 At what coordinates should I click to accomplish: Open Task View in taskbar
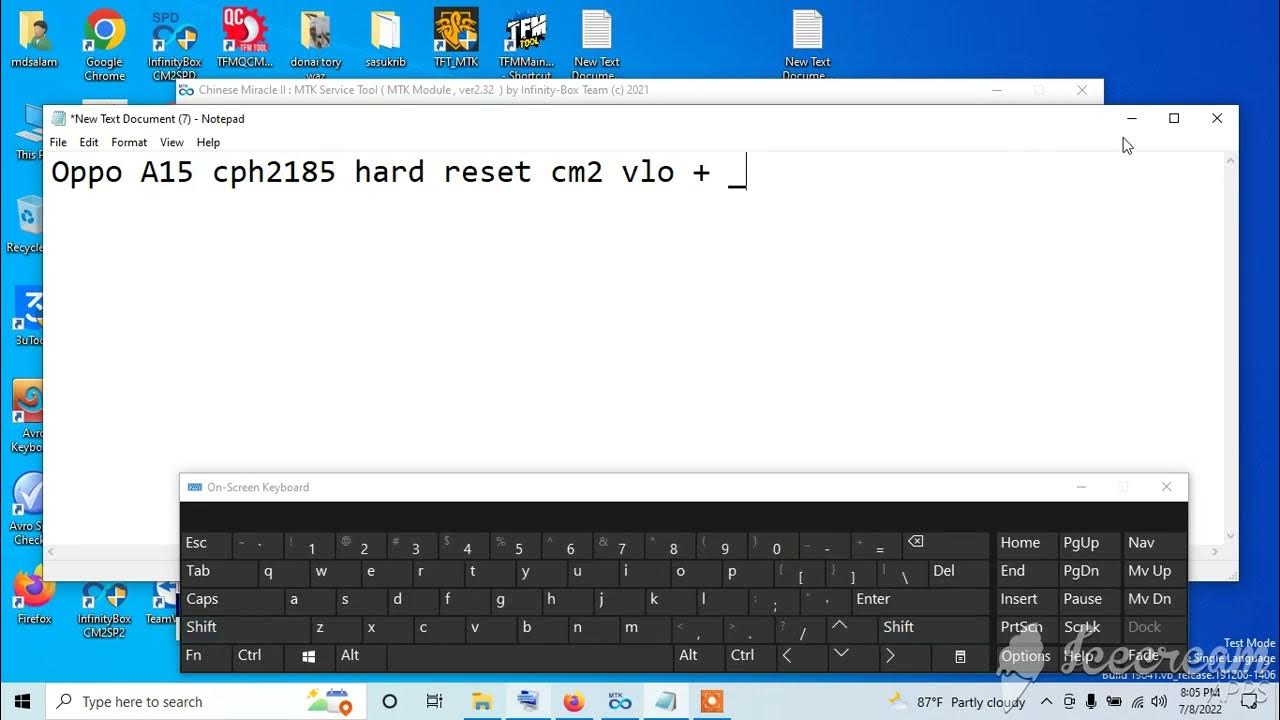coord(434,701)
